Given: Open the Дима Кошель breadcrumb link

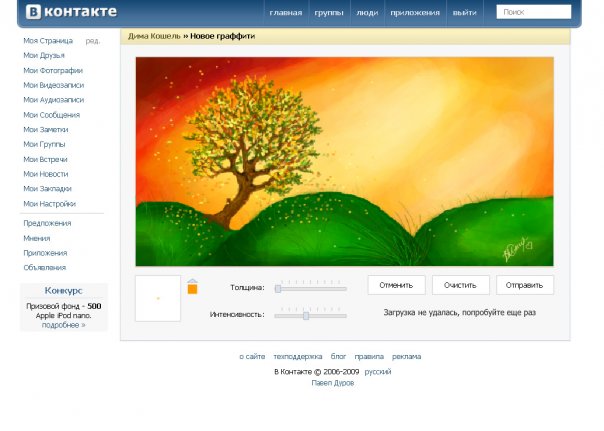Looking at the screenshot, I should click(153, 36).
